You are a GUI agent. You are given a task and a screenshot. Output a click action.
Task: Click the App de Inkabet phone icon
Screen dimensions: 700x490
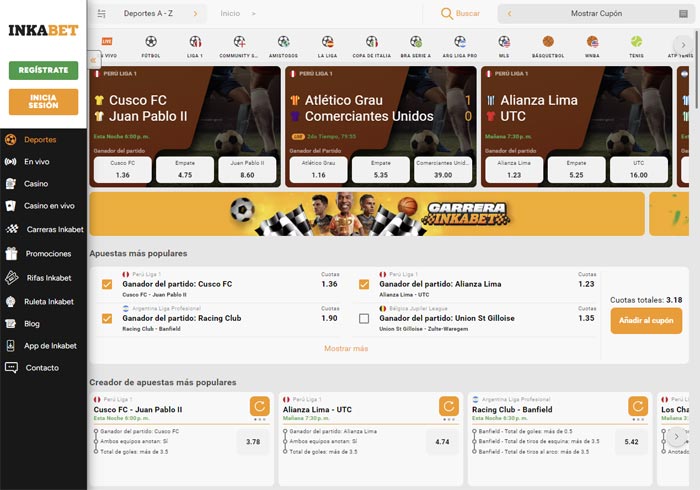tap(11, 345)
